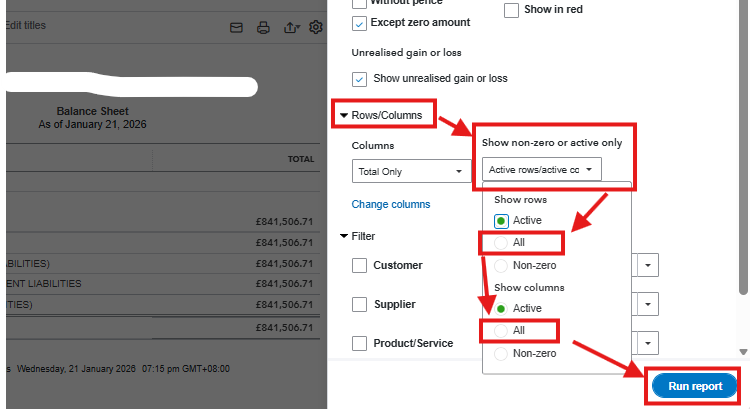Image resolution: width=750 pixels, height=409 pixels.
Task: Toggle the Except zero amount checkbox
Action: (360, 22)
